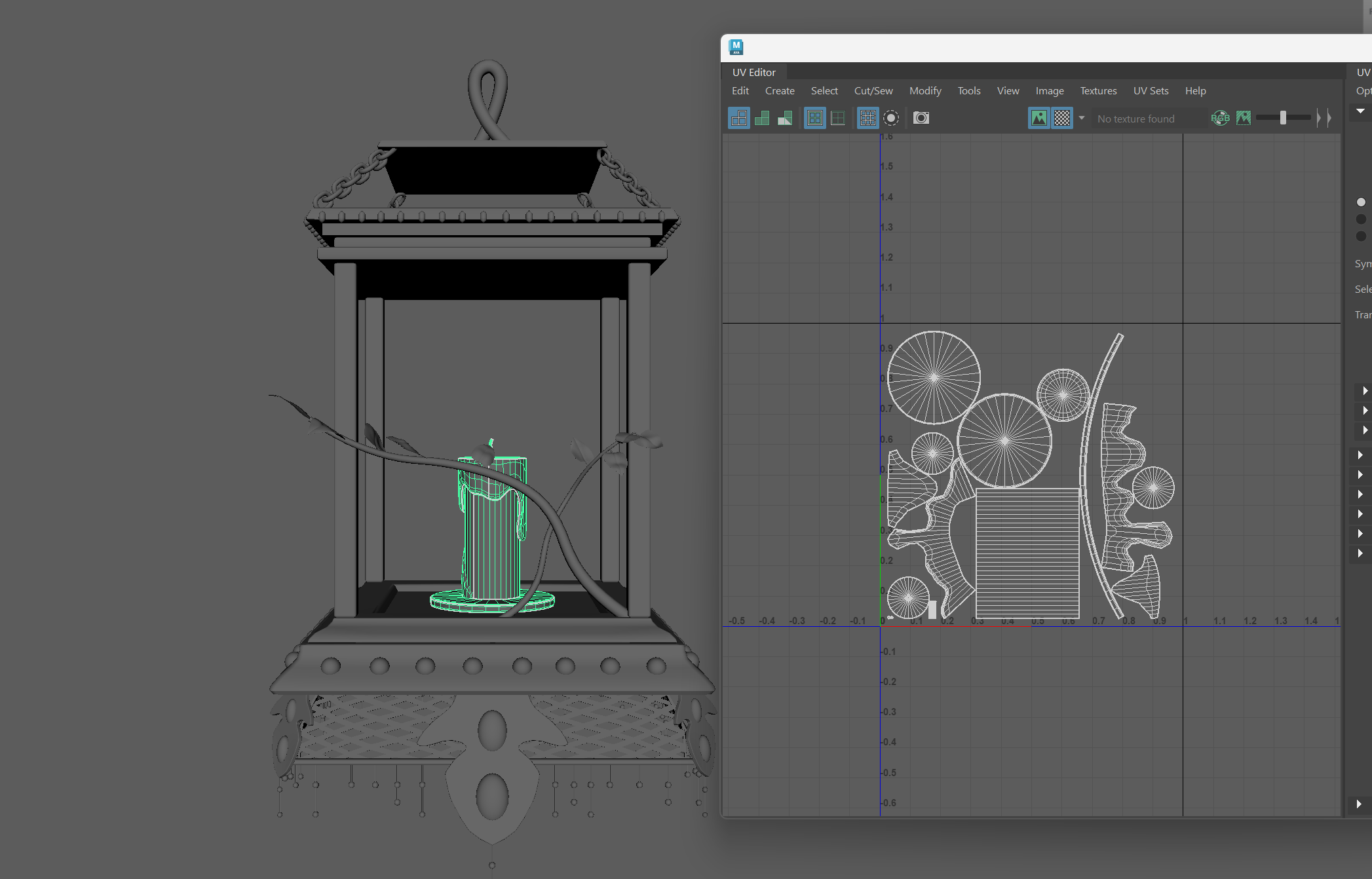Click the Maya logo in the title bar
This screenshot has height=879, width=1372.
pyautogui.click(x=736, y=47)
